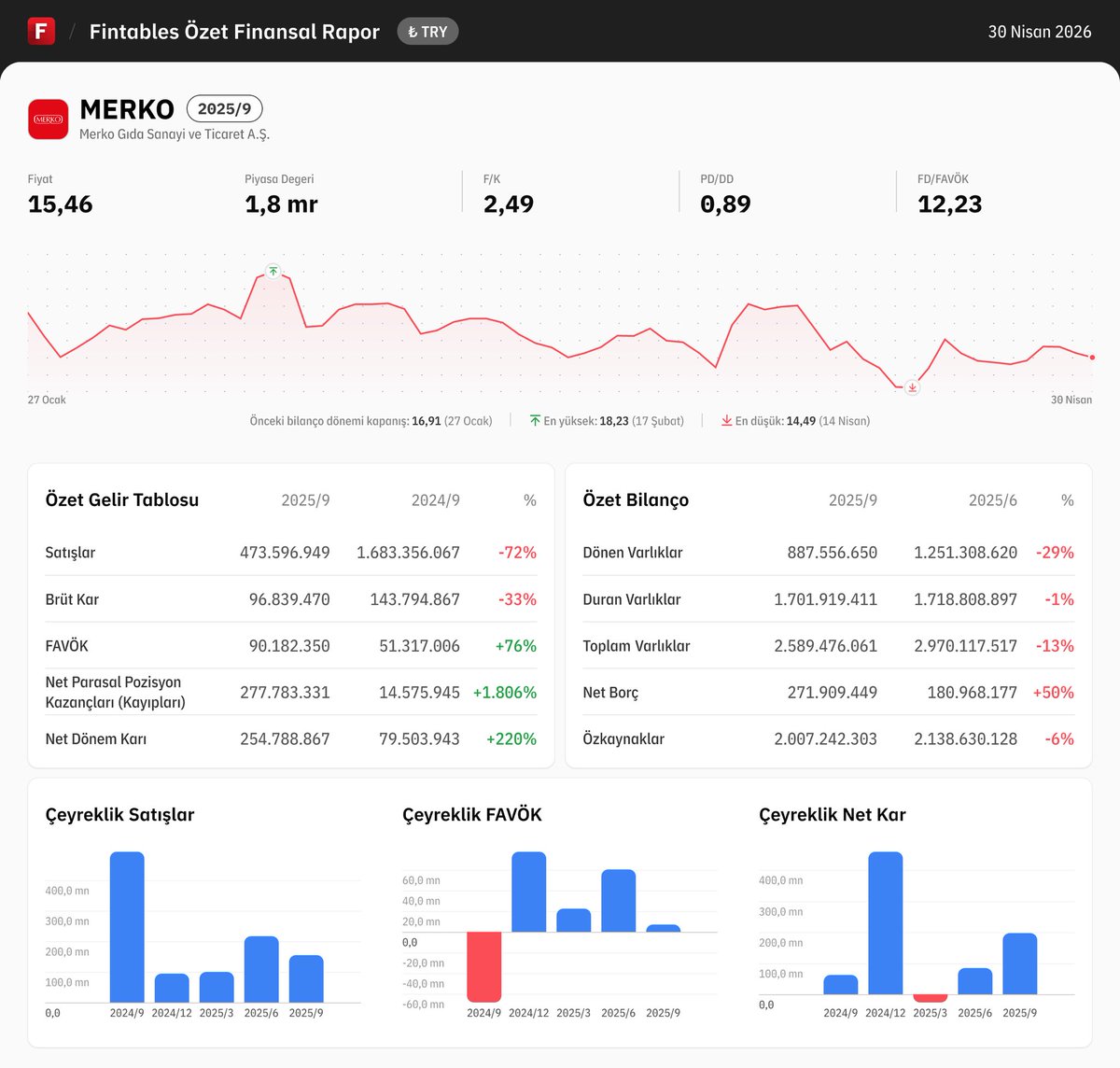This screenshot has width=1120, height=1068.
Task: Click the Net Dönem Karı change +220%
Action: tap(511, 739)
